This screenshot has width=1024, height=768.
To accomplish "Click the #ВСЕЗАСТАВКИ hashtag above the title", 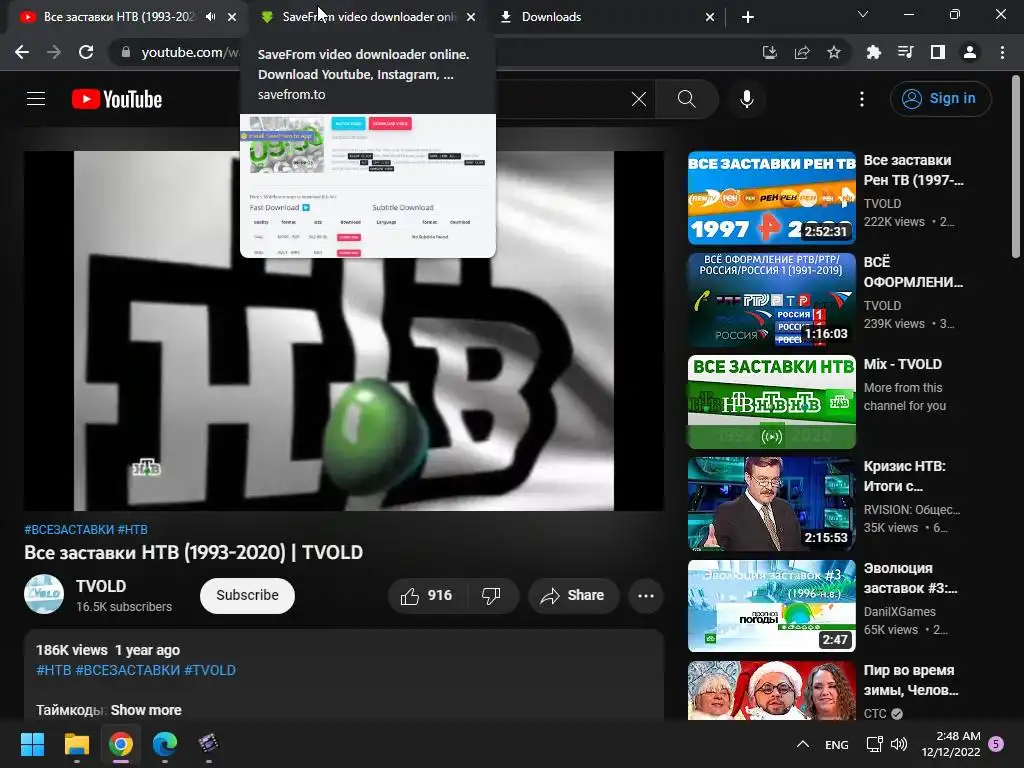I will pos(69,530).
